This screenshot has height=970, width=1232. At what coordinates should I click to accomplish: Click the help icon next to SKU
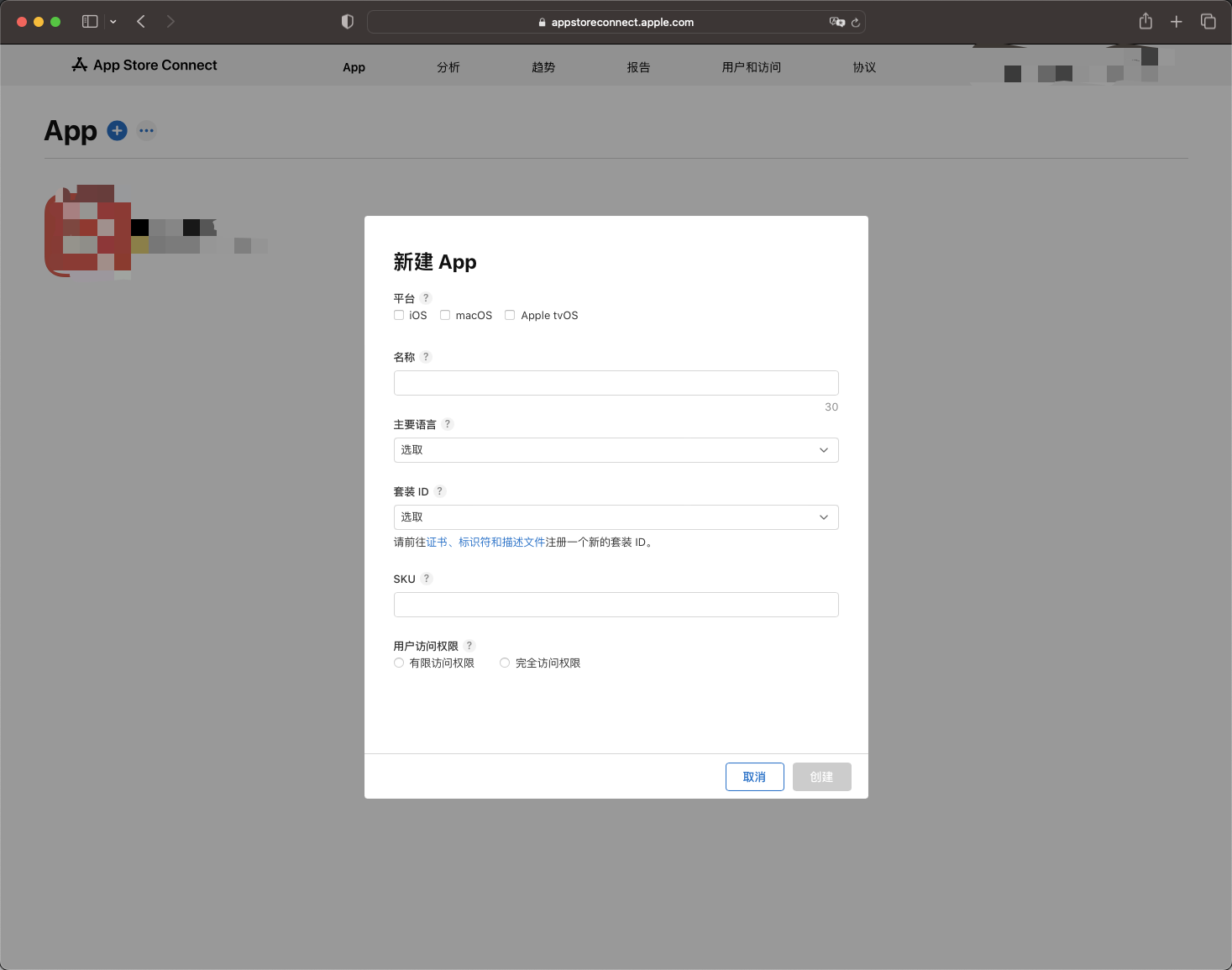point(427,579)
